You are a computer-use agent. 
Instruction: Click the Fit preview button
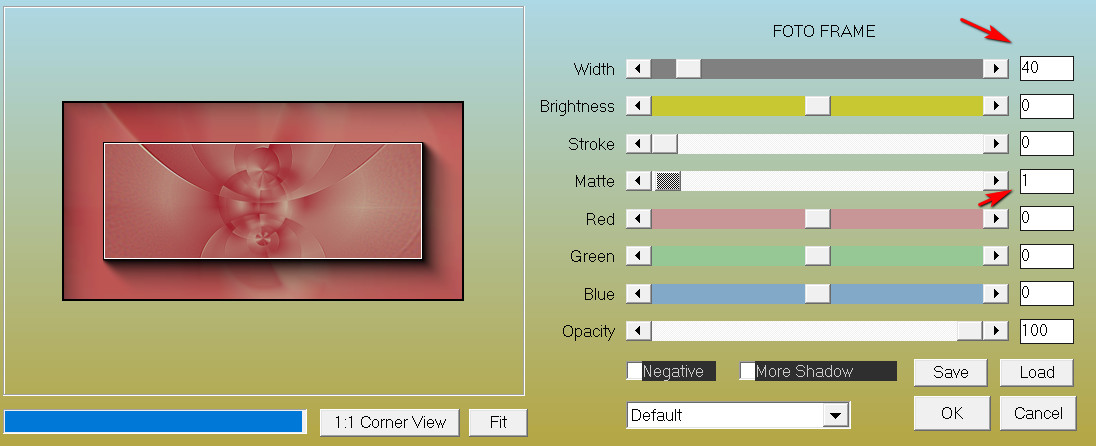(x=498, y=422)
